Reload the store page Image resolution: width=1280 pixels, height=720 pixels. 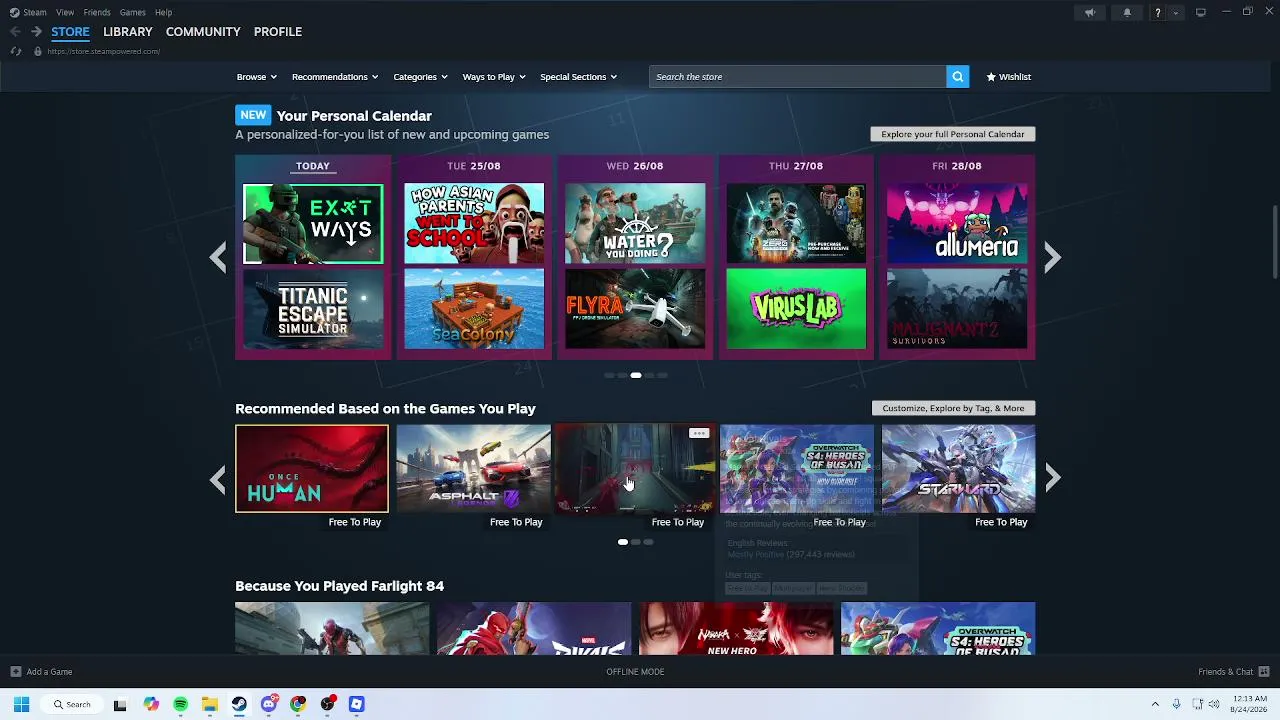point(15,51)
